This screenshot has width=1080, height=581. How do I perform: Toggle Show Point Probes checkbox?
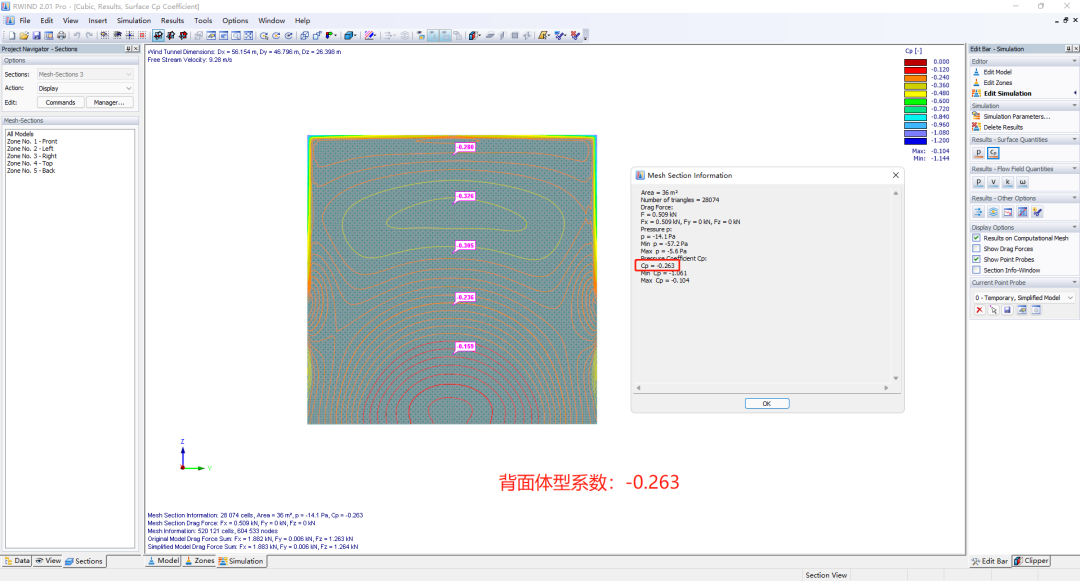(976, 260)
